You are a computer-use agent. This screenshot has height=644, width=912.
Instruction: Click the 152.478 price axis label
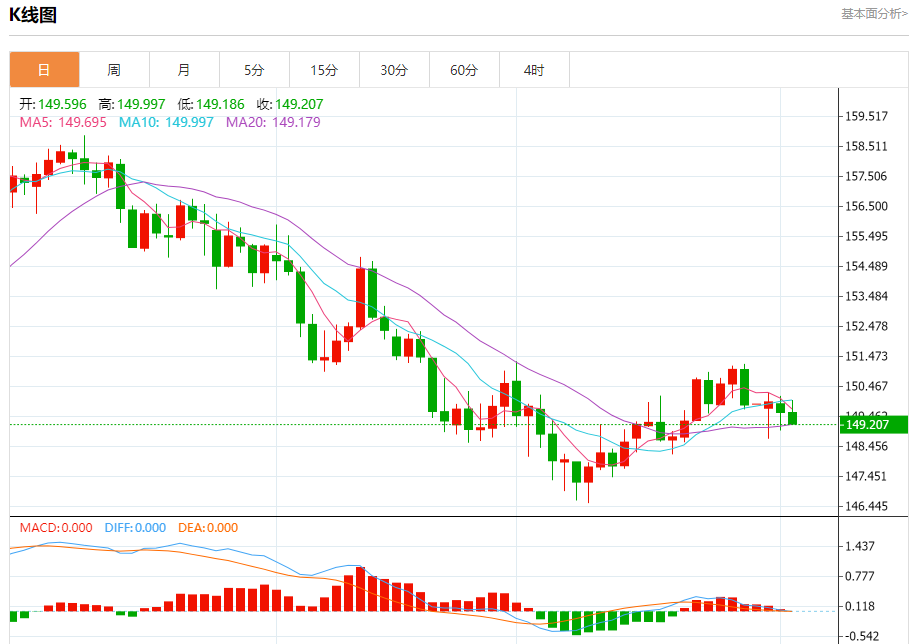[866, 326]
